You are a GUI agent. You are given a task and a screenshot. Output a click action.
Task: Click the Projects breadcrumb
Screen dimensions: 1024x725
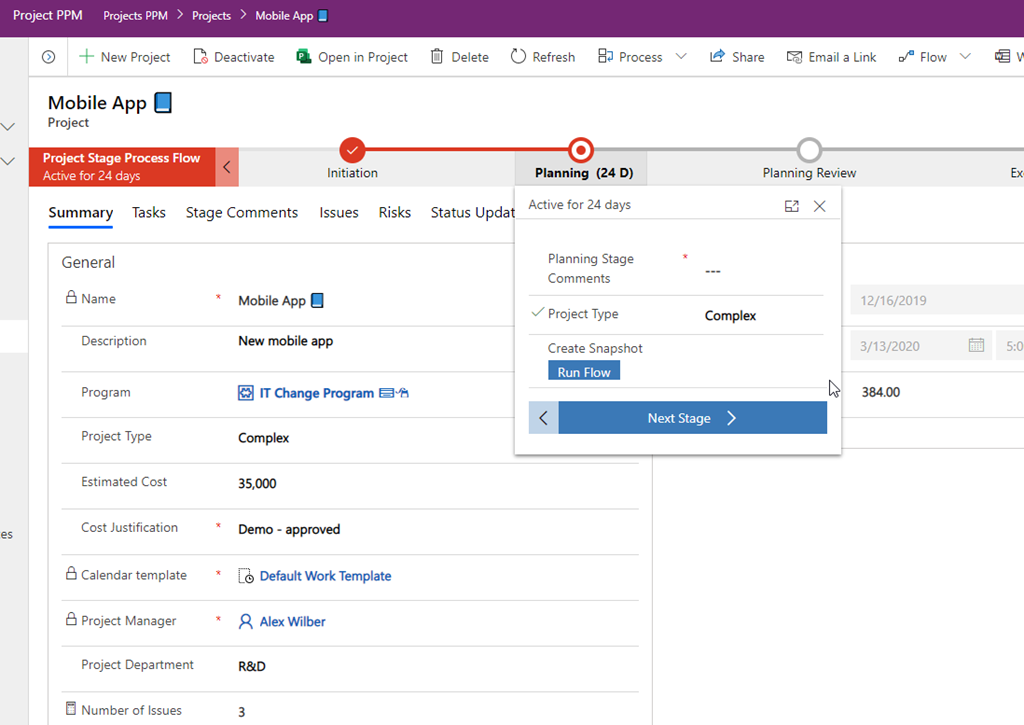[211, 16]
